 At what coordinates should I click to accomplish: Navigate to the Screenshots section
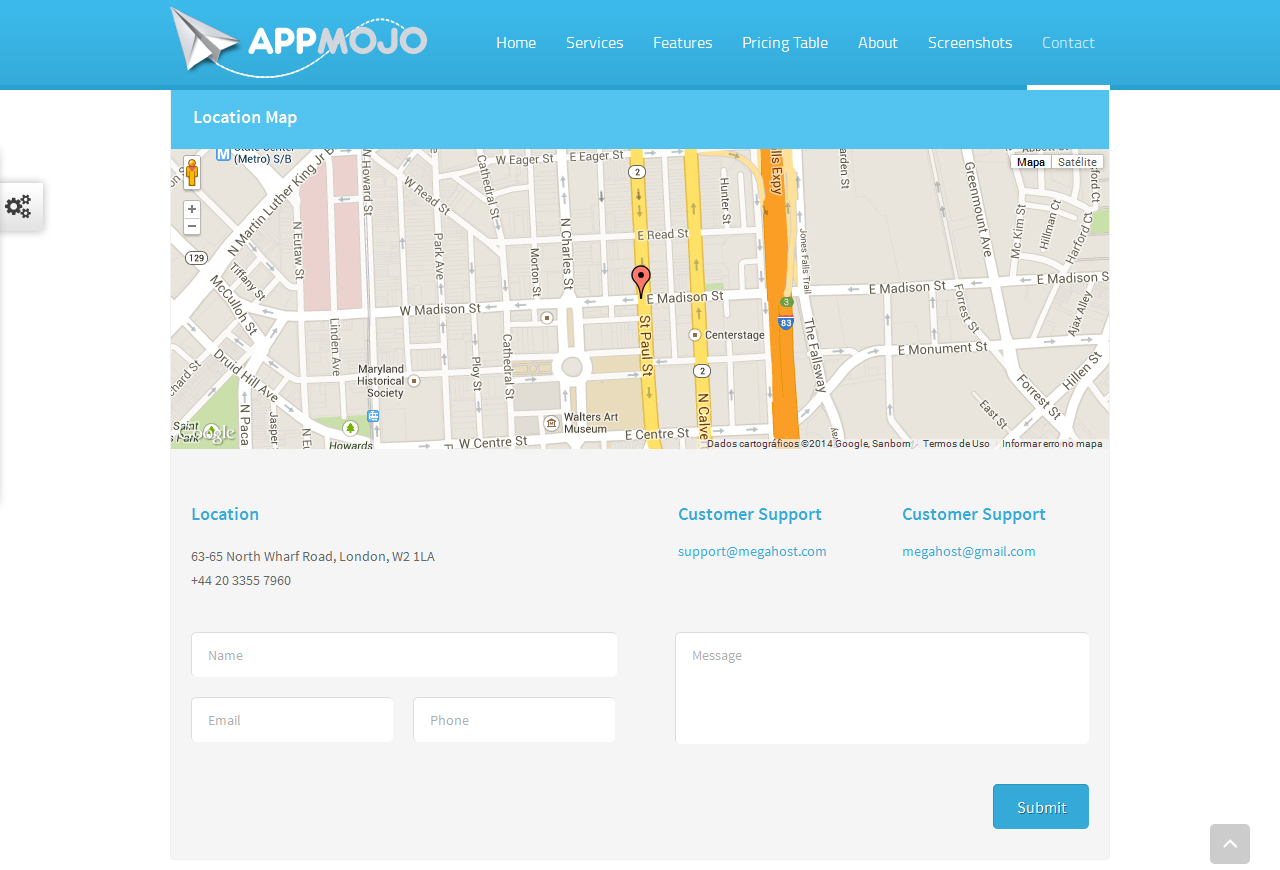click(970, 43)
